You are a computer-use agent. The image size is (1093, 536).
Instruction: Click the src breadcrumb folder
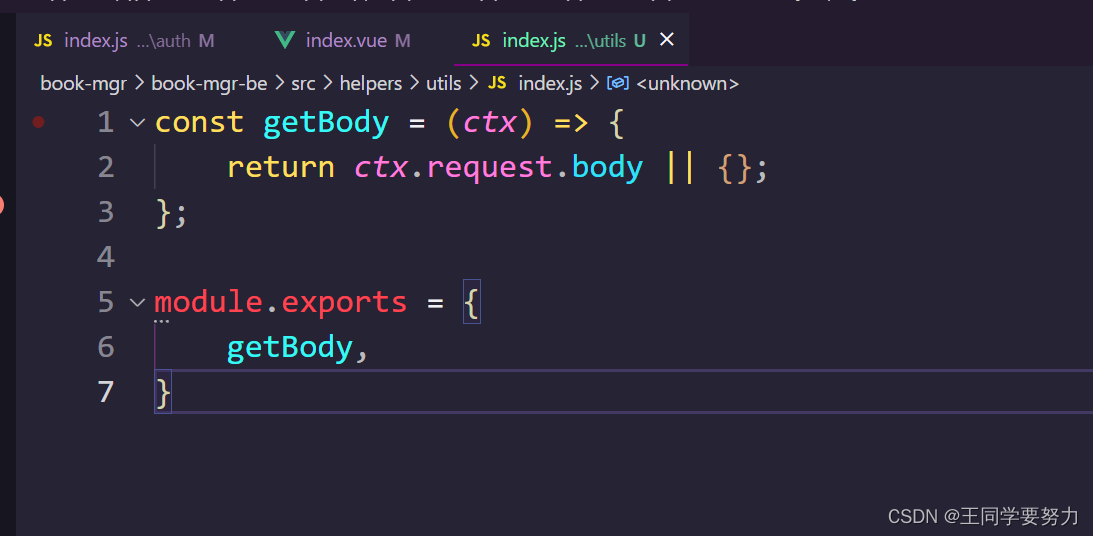[303, 84]
